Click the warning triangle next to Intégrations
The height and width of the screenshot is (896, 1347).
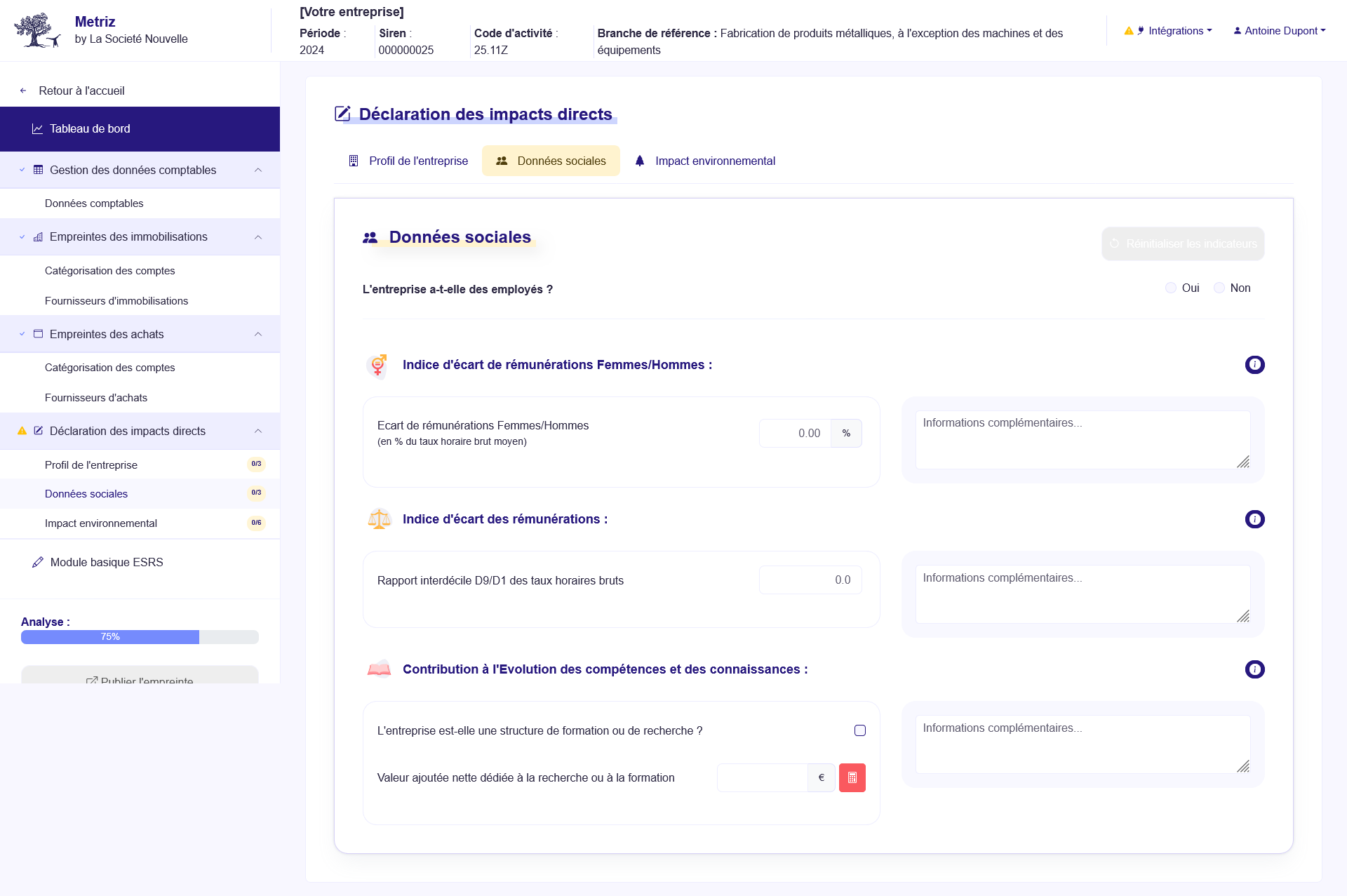coord(1128,31)
